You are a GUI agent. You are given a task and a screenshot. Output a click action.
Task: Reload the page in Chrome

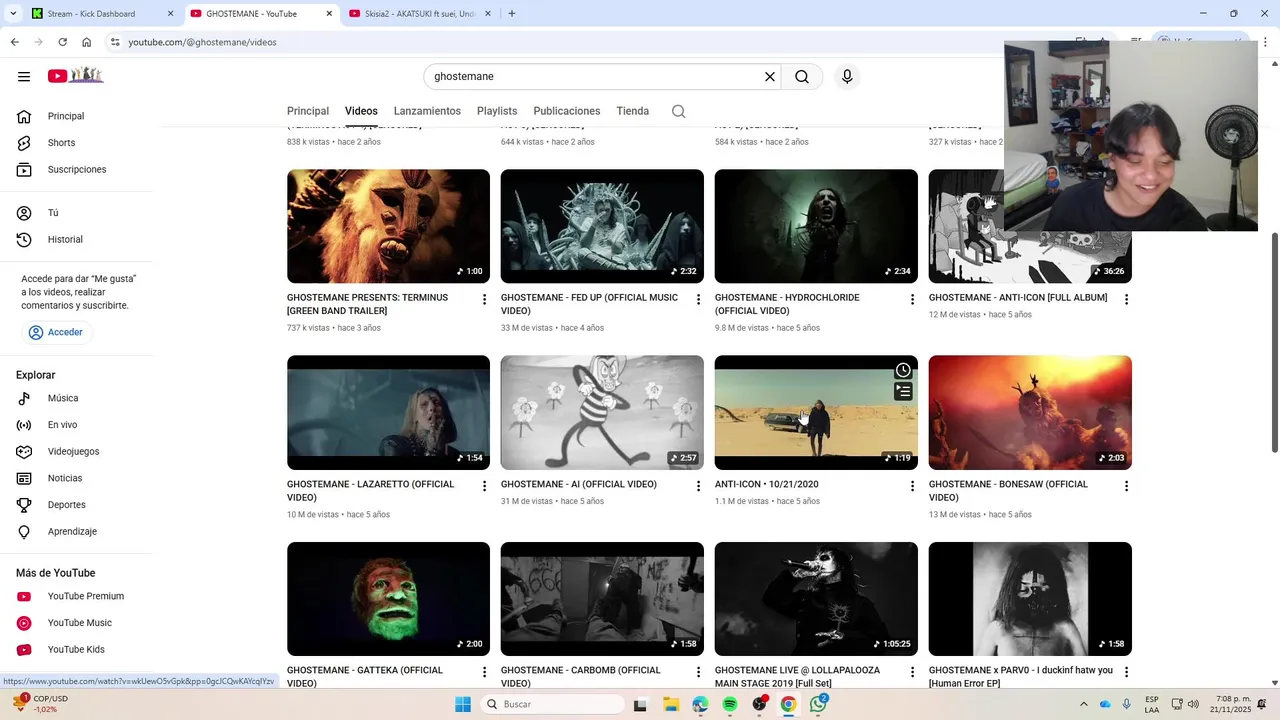point(62,42)
